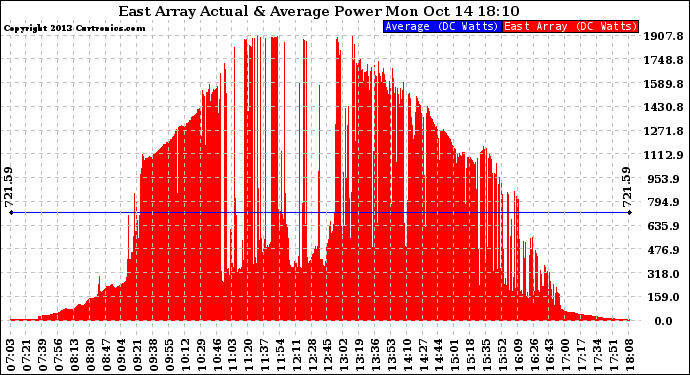This screenshot has width=690, height=375.
Task: Click the x-axis time label '11:37'
Action: (x=264, y=355)
